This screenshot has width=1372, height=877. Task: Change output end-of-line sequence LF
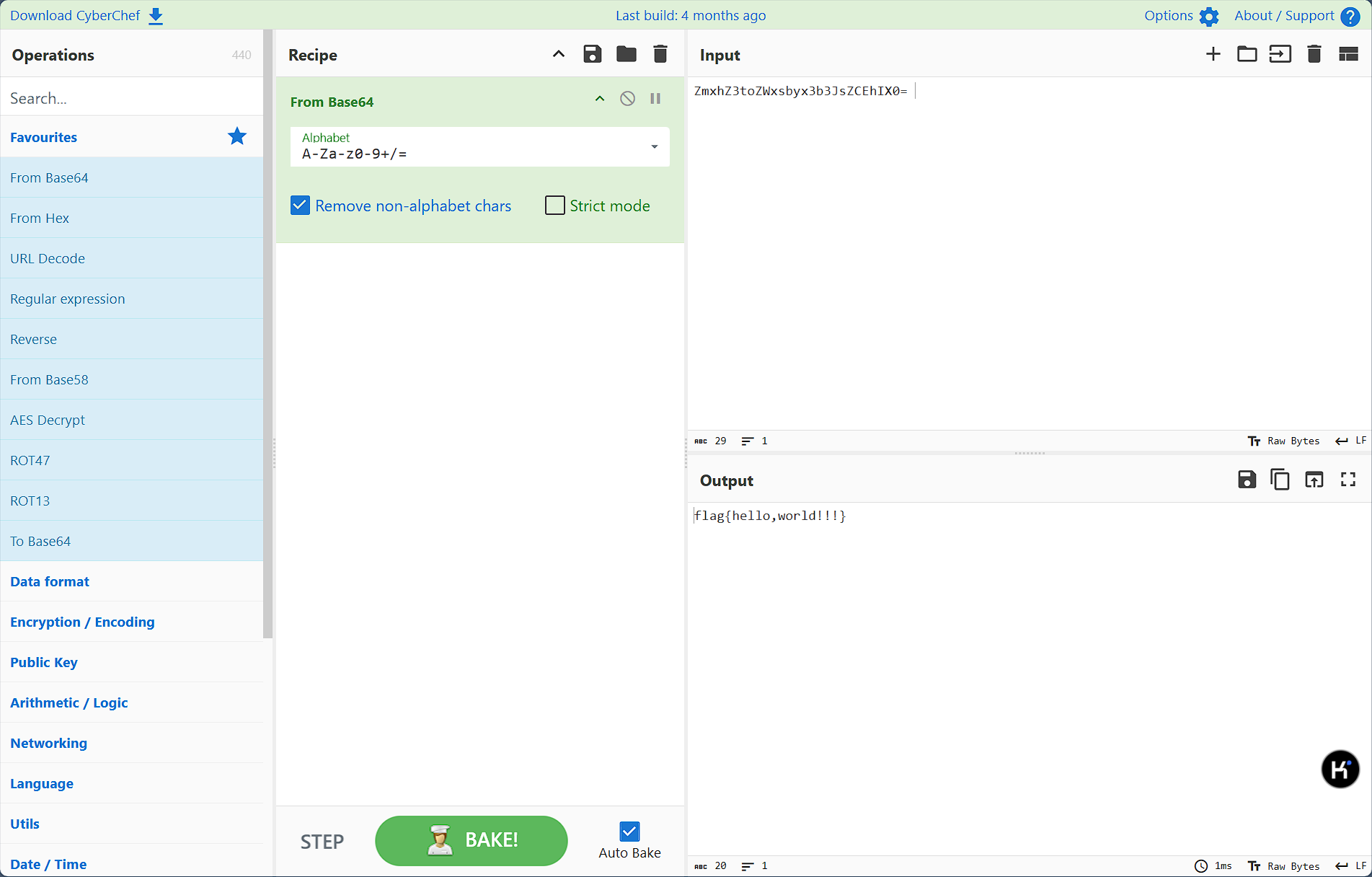click(x=1351, y=866)
